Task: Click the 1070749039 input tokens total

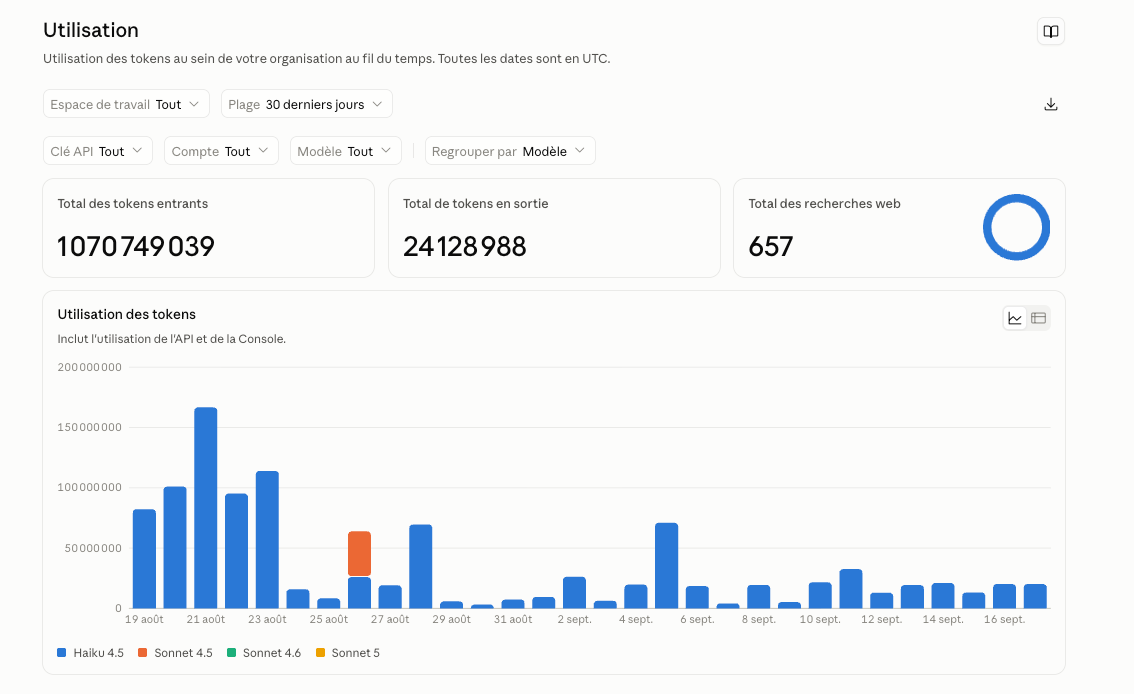Action: (x=136, y=247)
